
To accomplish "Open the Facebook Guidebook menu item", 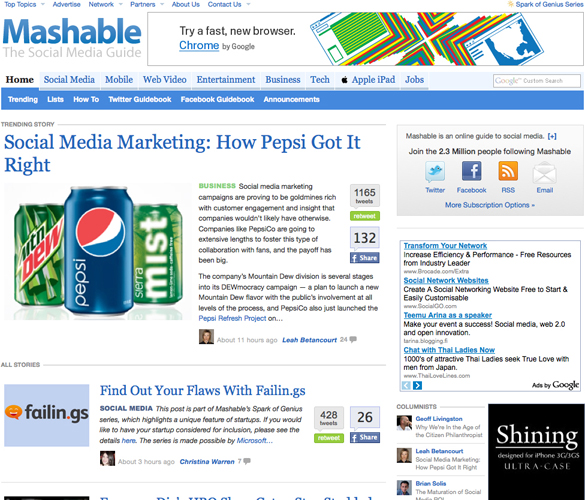I will [218, 100].
